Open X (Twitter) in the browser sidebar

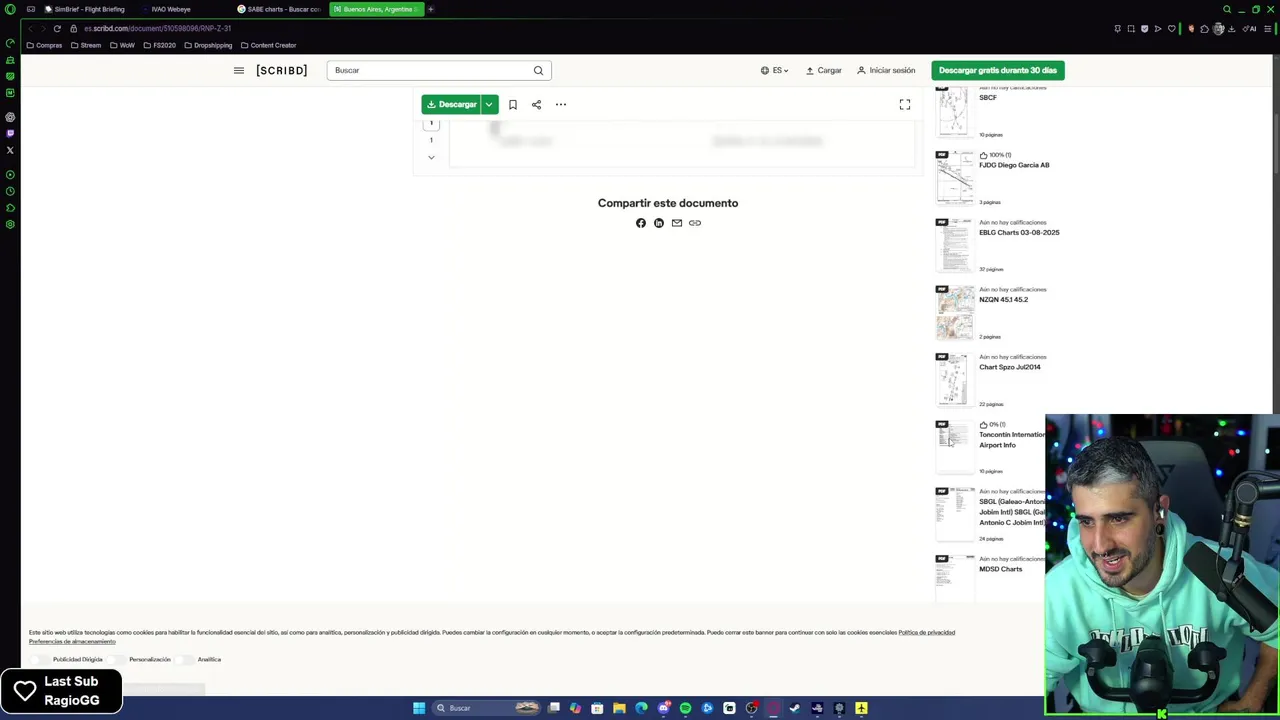point(10,150)
